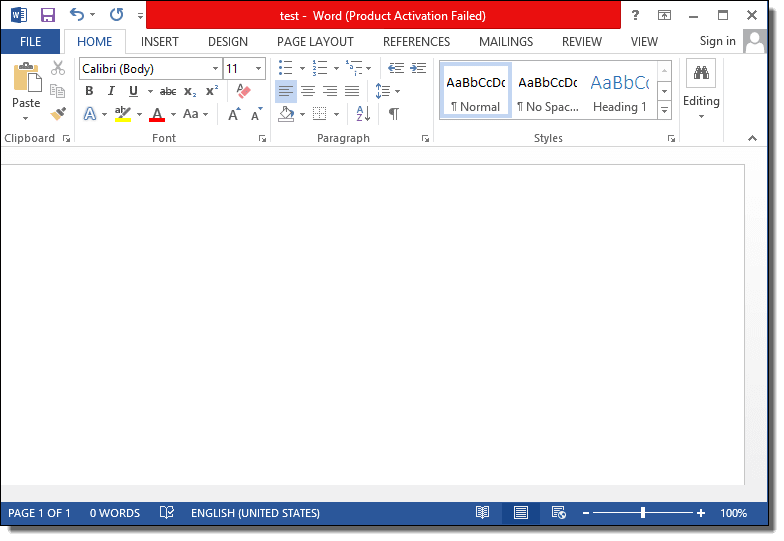Click the 0 WORDS count in status bar

tap(114, 513)
